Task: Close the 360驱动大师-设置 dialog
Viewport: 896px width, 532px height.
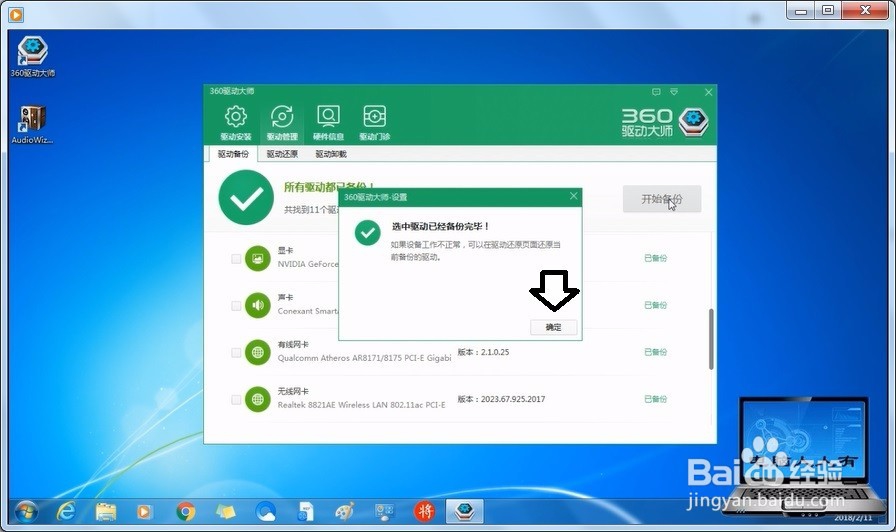Action: point(574,196)
